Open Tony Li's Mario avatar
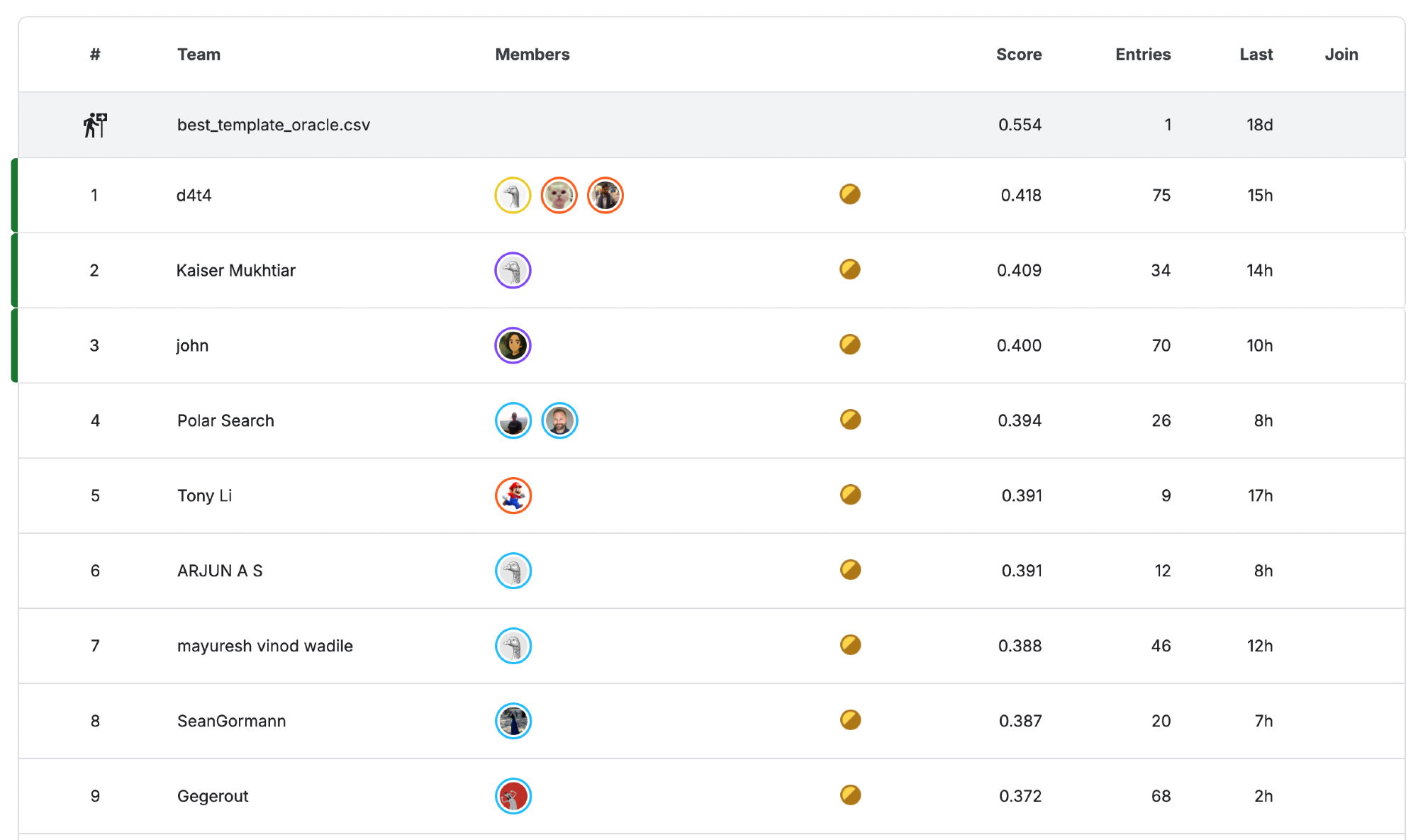The width and height of the screenshot is (1418, 840). [x=513, y=495]
